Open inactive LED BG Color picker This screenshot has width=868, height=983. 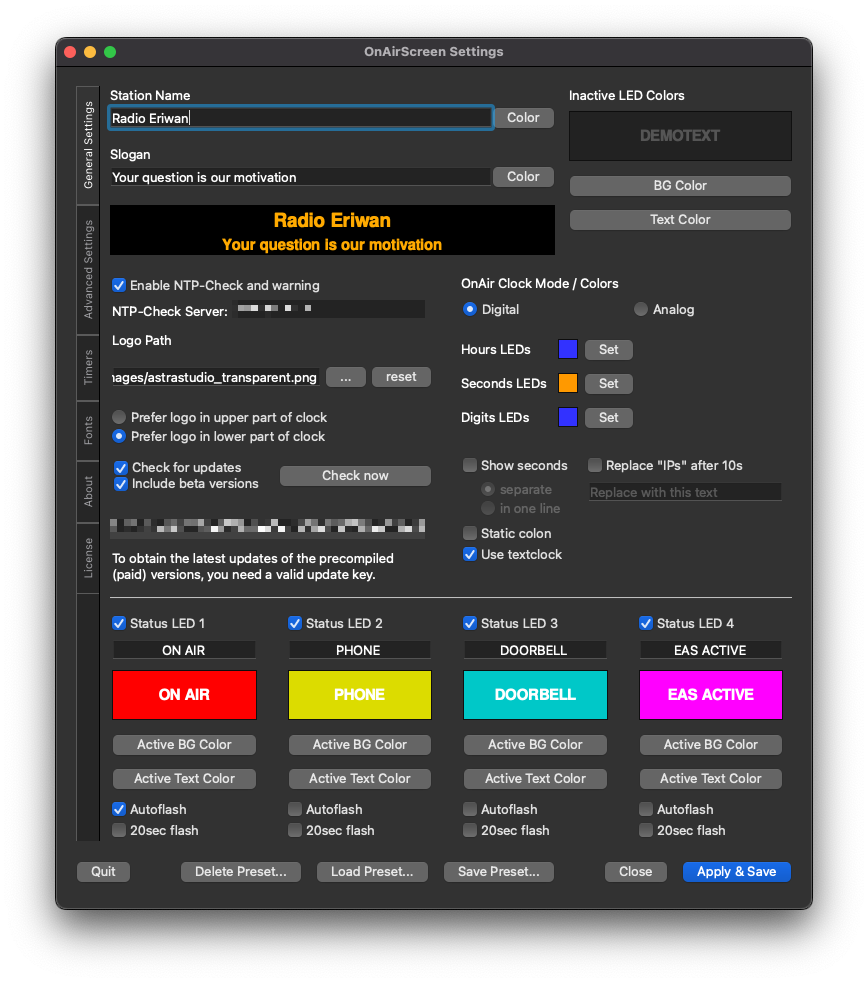coord(680,186)
